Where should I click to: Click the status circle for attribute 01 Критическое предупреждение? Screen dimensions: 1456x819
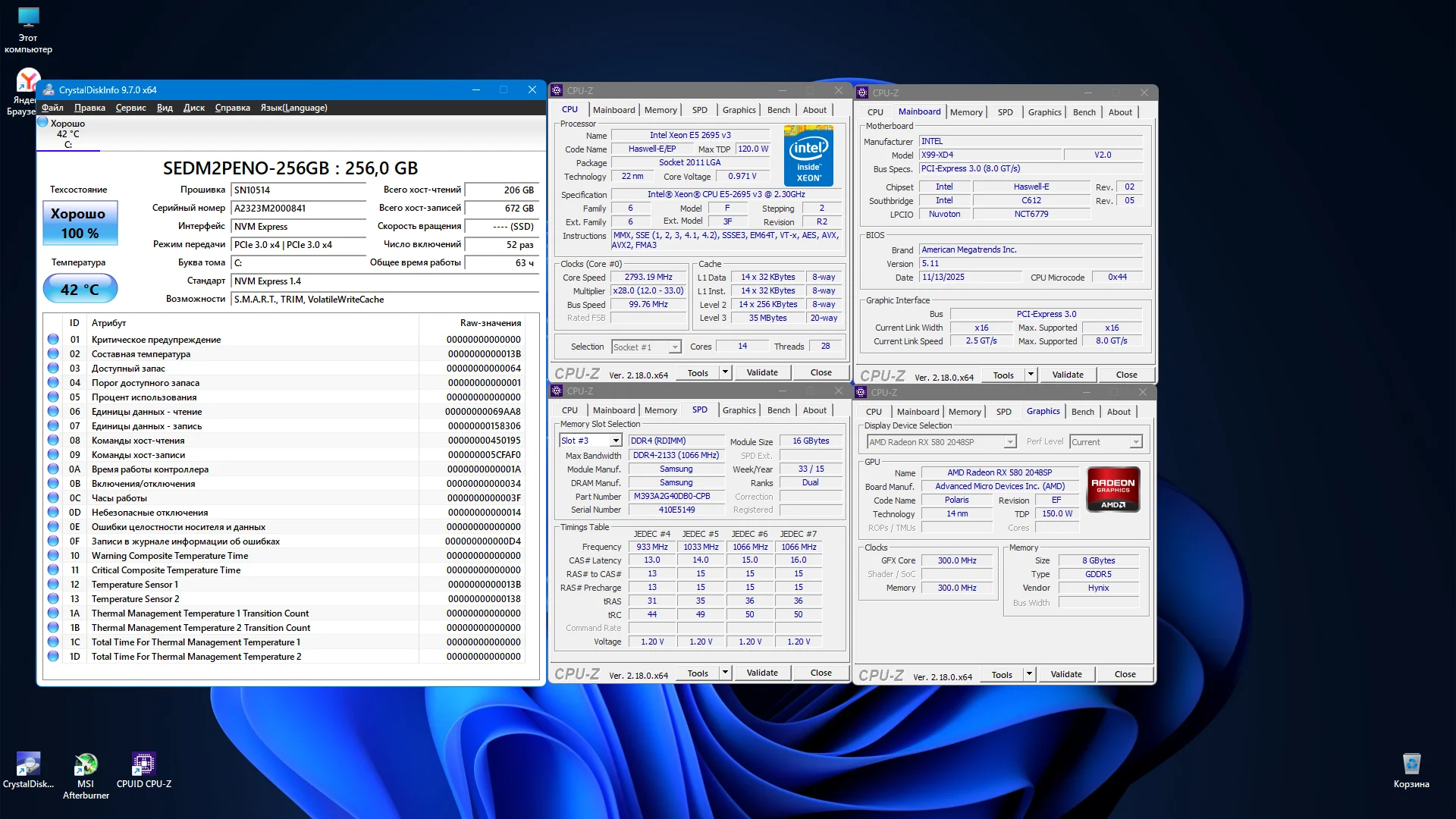[x=53, y=339]
